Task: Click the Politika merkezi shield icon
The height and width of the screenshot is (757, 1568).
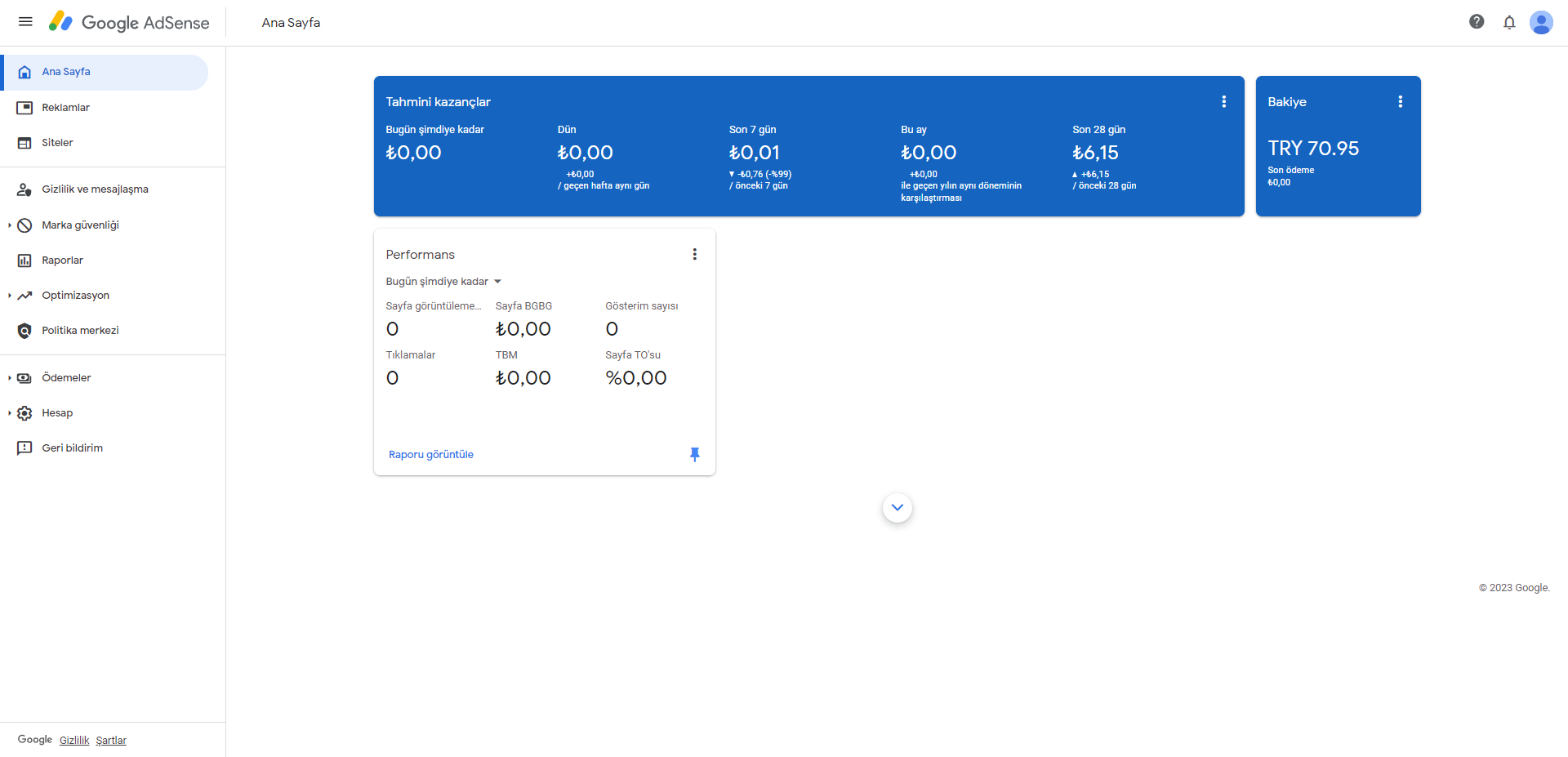Action: [x=24, y=331]
